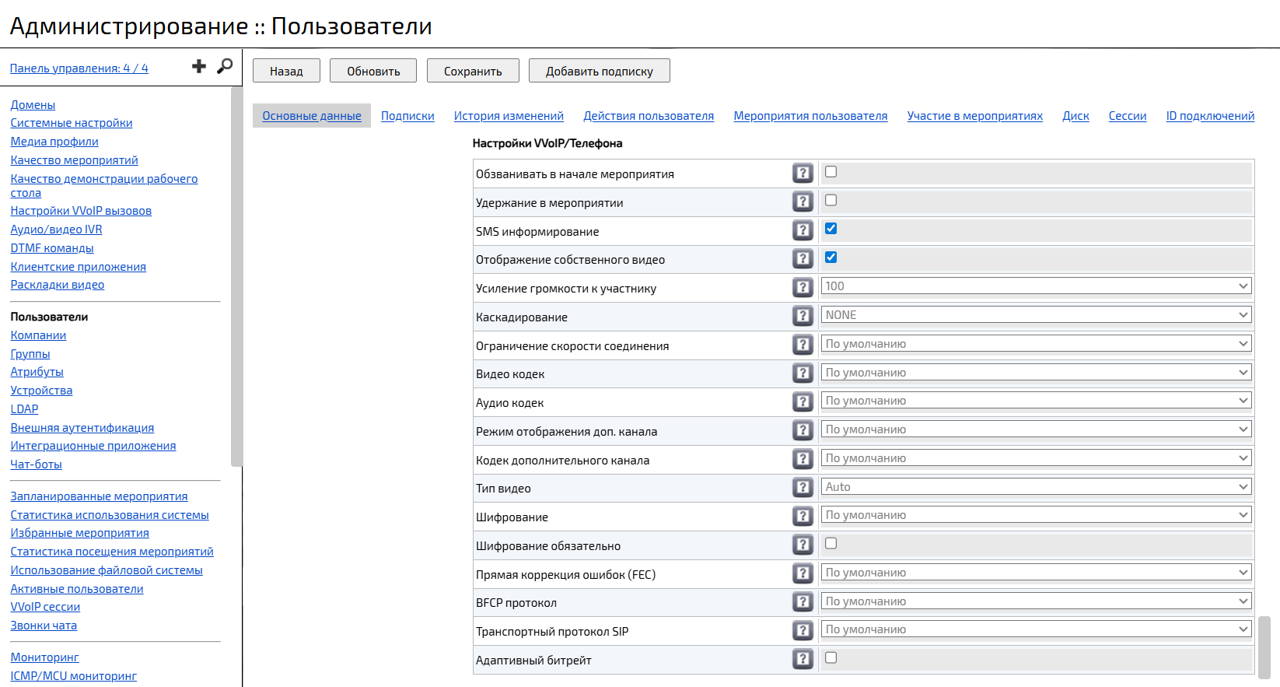
Task: Open help icon for SMS информирование
Action: [x=802, y=231]
